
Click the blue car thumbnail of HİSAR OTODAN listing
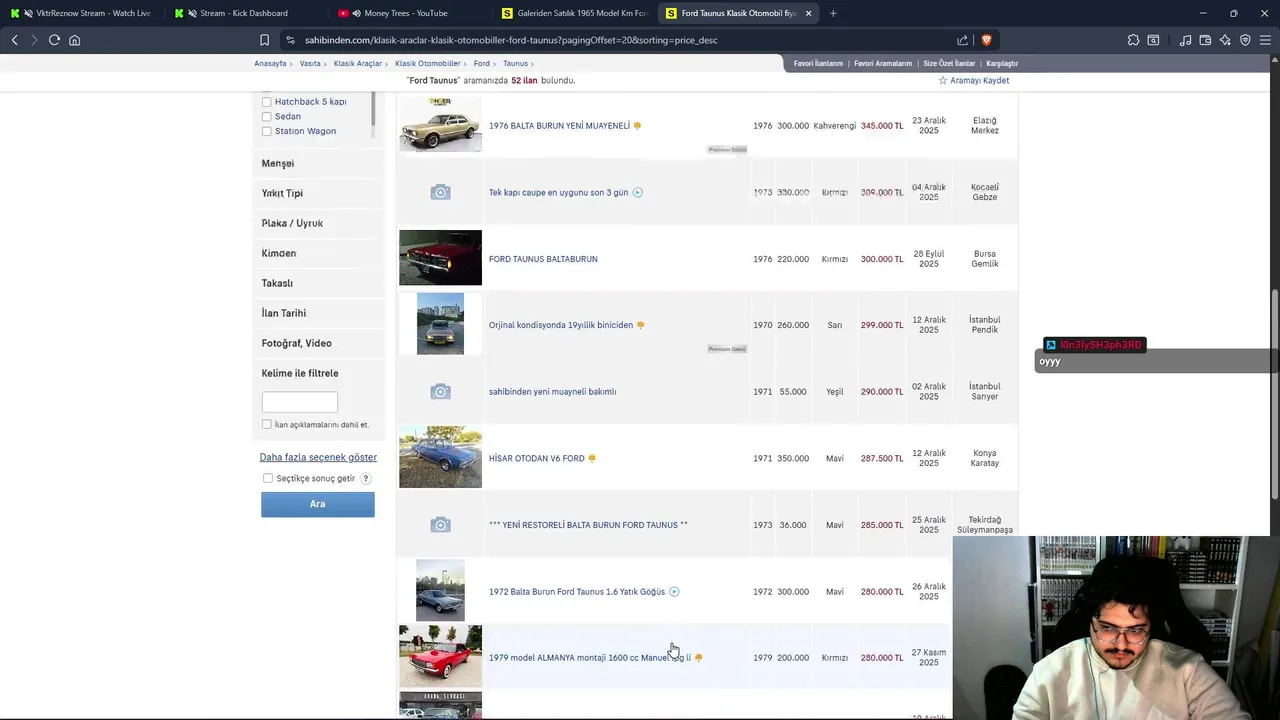(x=440, y=457)
